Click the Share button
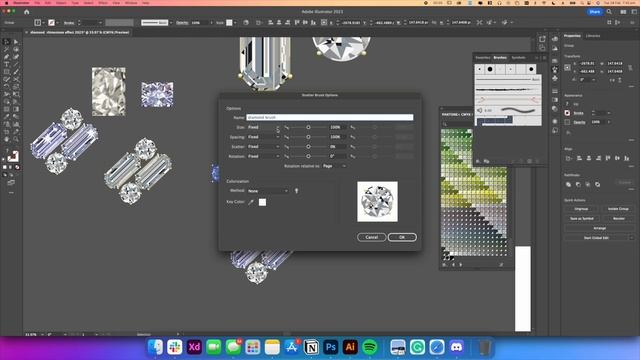Image resolution: width=640 pixels, height=360 pixels. pos(595,12)
